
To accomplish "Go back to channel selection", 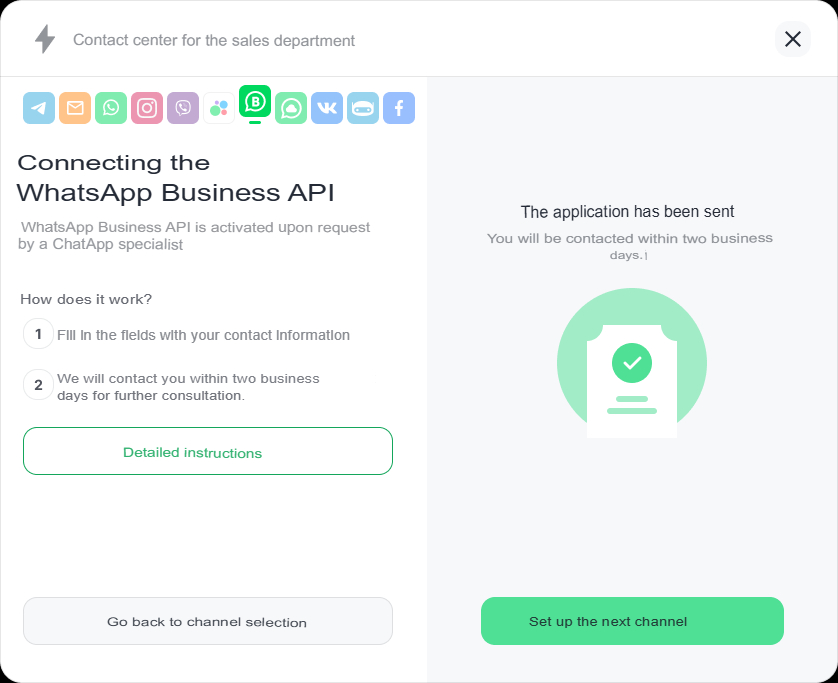I will (208, 621).
